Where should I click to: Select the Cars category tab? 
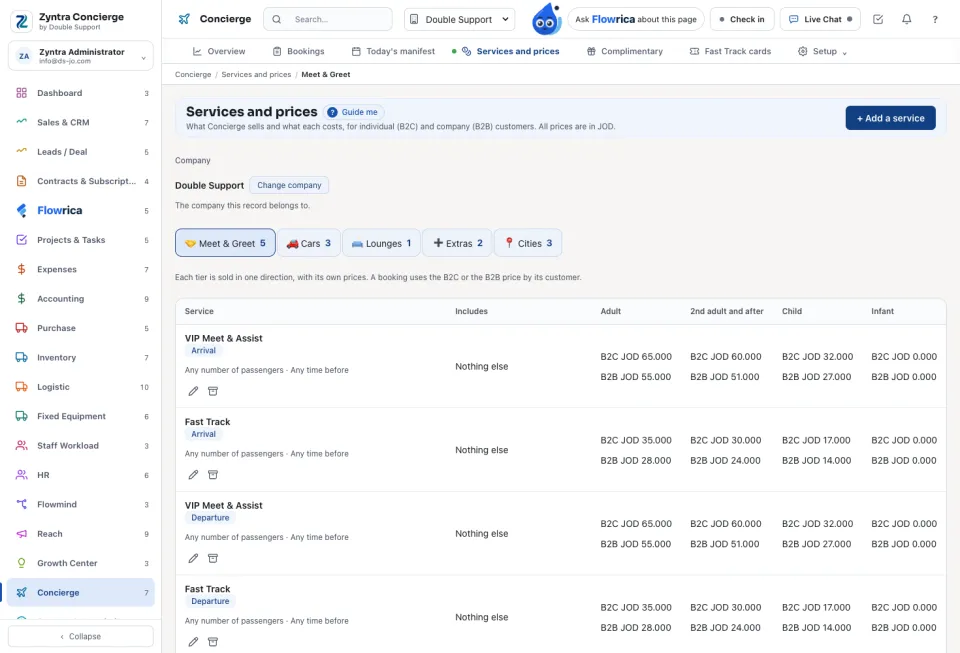tap(309, 243)
